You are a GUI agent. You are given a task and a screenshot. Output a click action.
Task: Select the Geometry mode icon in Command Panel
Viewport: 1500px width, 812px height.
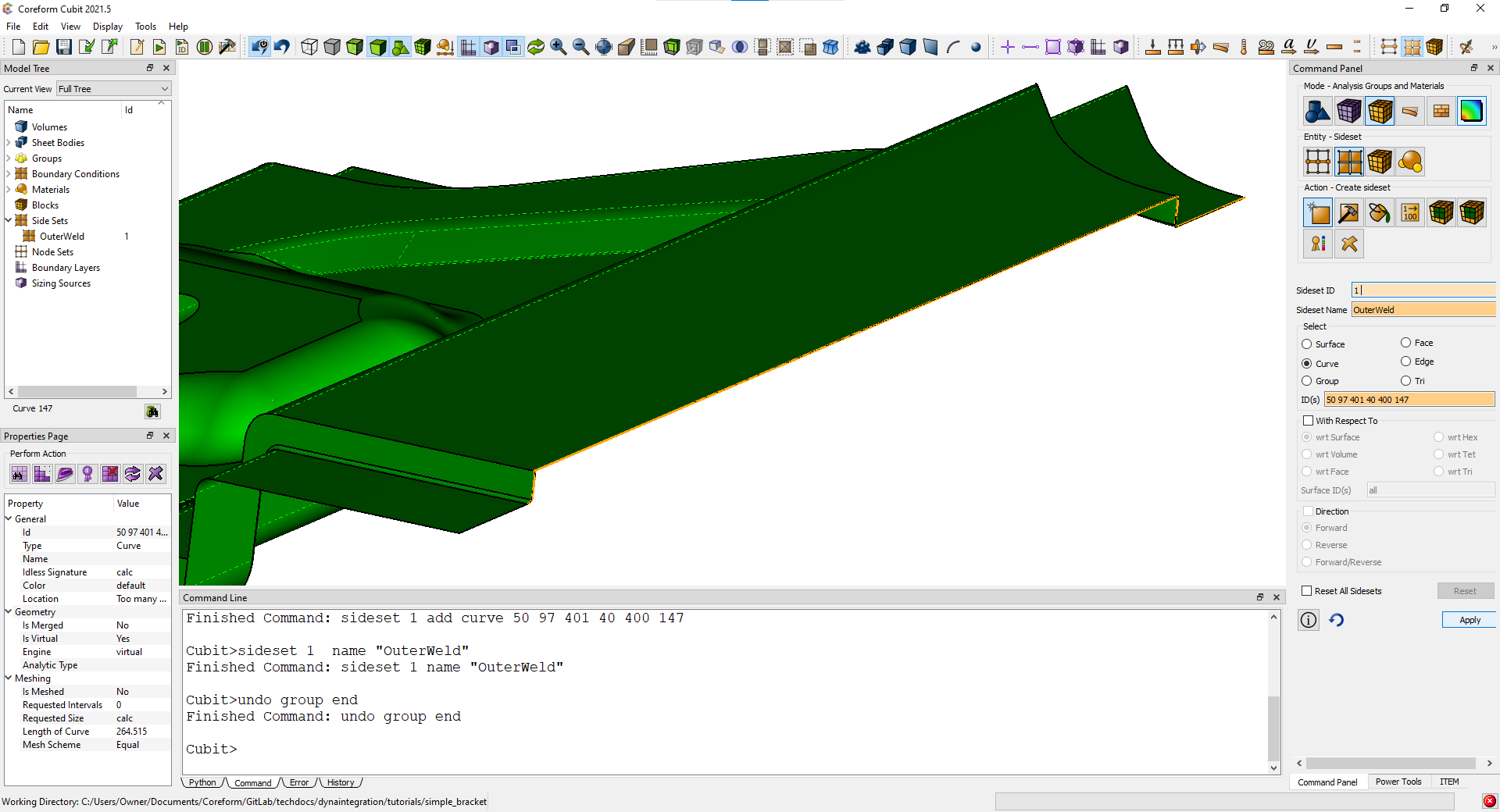(x=1317, y=112)
